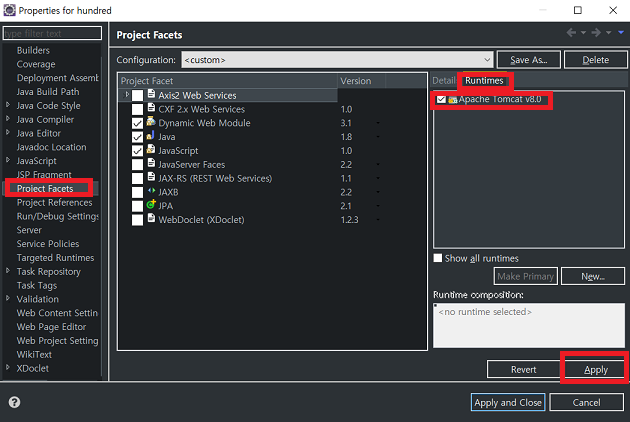Click the Axis2 Web Services document icon
The image size is (630, 422).
pyautogui.click(x=151, y=94)
